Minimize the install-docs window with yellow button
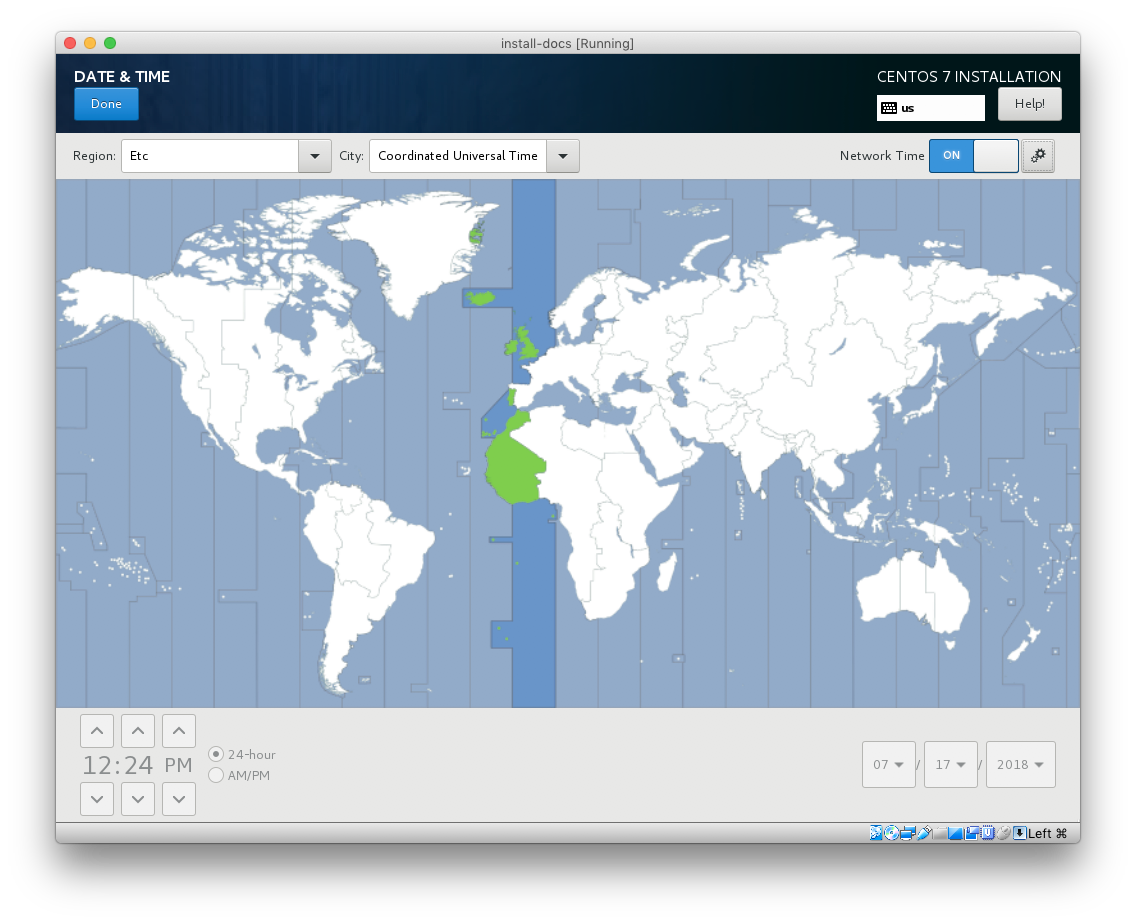This screenshot has height=923, width=1136. click(90, 43)
